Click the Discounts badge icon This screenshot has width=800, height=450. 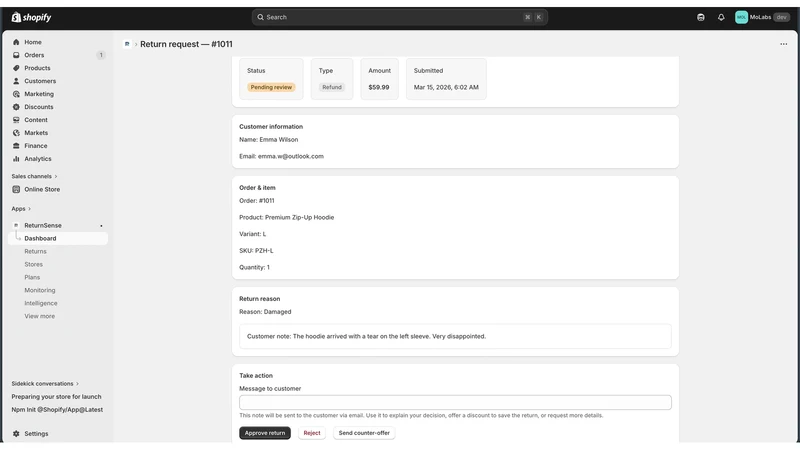[x=16, y=107]
